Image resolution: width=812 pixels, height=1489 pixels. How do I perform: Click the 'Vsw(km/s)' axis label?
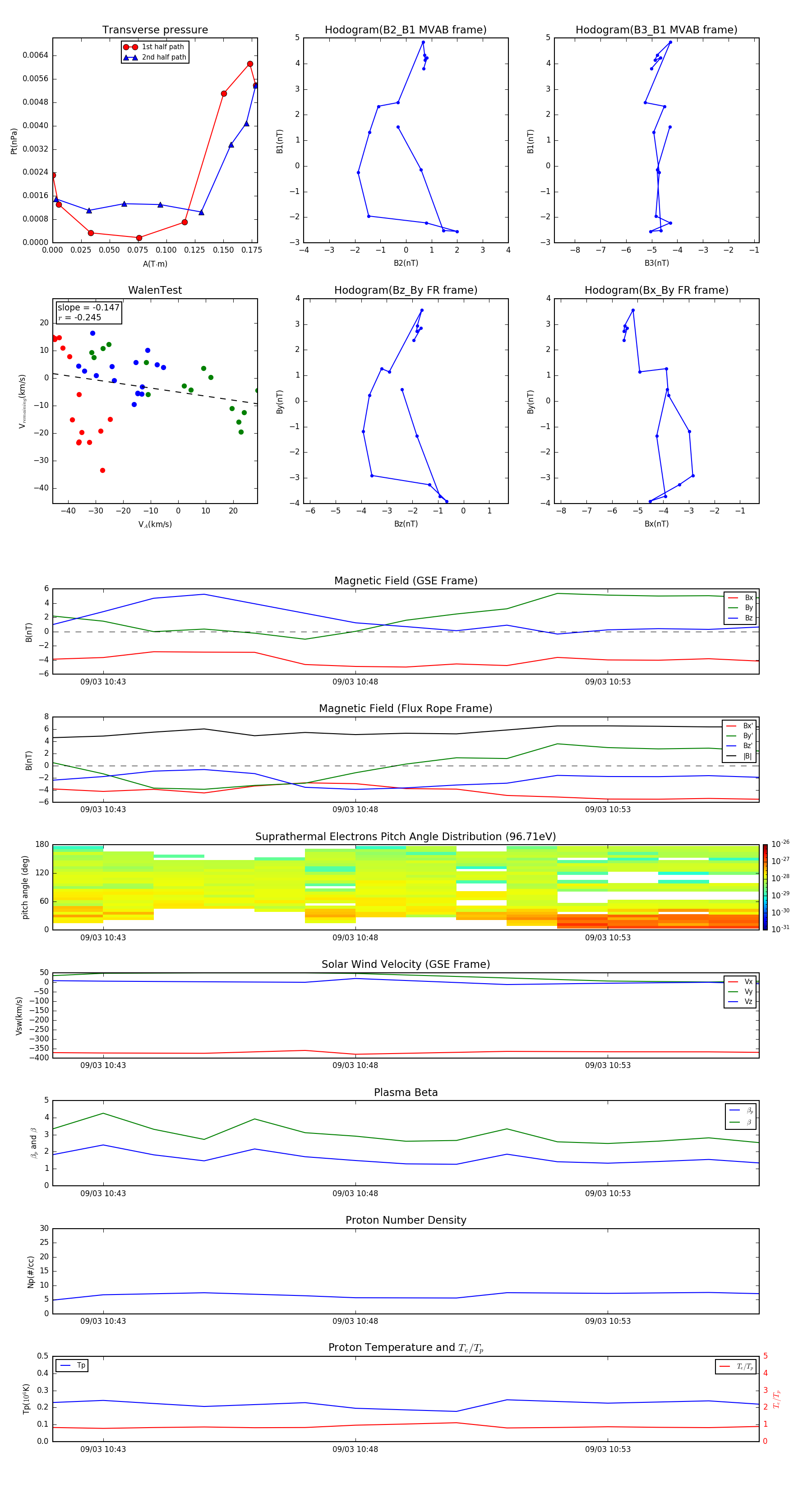click(19, 1016)
